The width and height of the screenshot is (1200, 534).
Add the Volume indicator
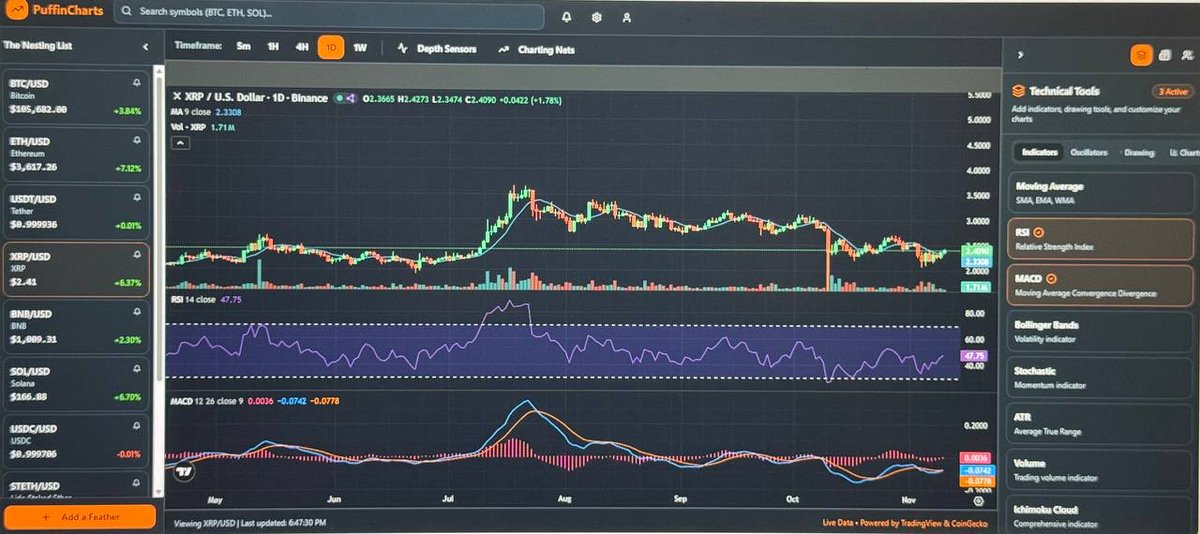click(1100, 469)
